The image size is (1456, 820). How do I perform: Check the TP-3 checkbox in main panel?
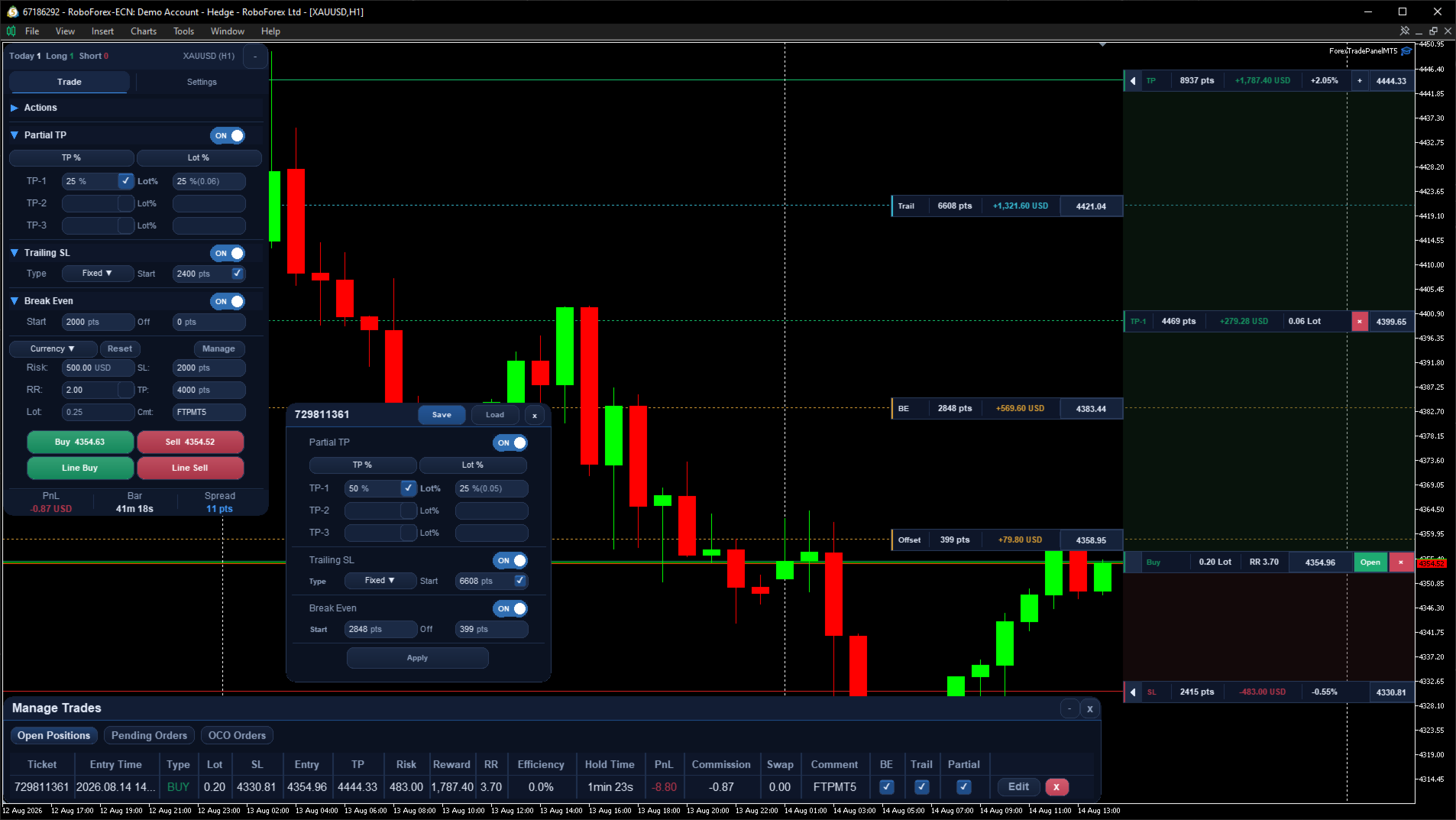126,225
